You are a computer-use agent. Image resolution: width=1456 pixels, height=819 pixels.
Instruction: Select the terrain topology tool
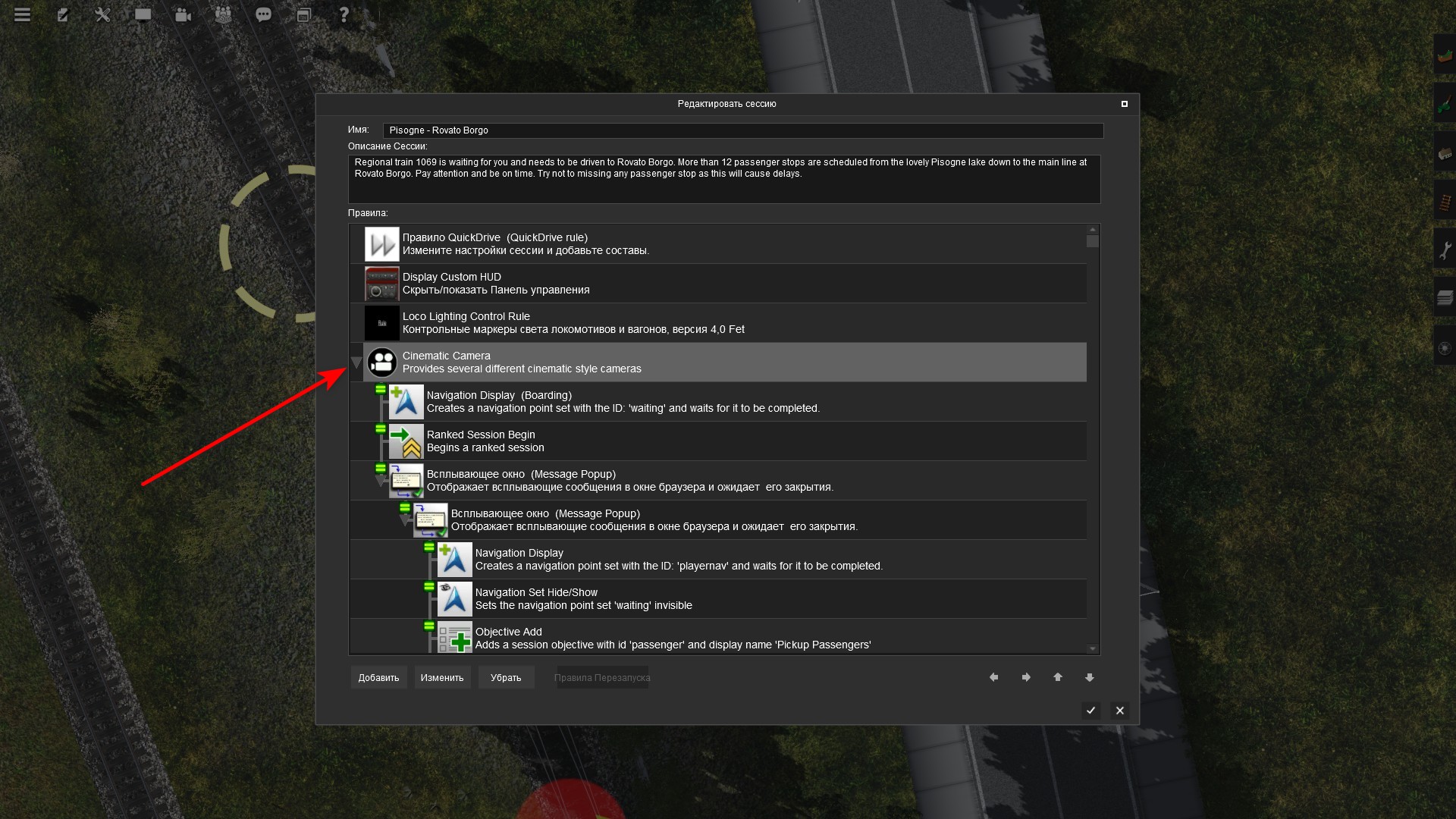[x=1445, y=54]
